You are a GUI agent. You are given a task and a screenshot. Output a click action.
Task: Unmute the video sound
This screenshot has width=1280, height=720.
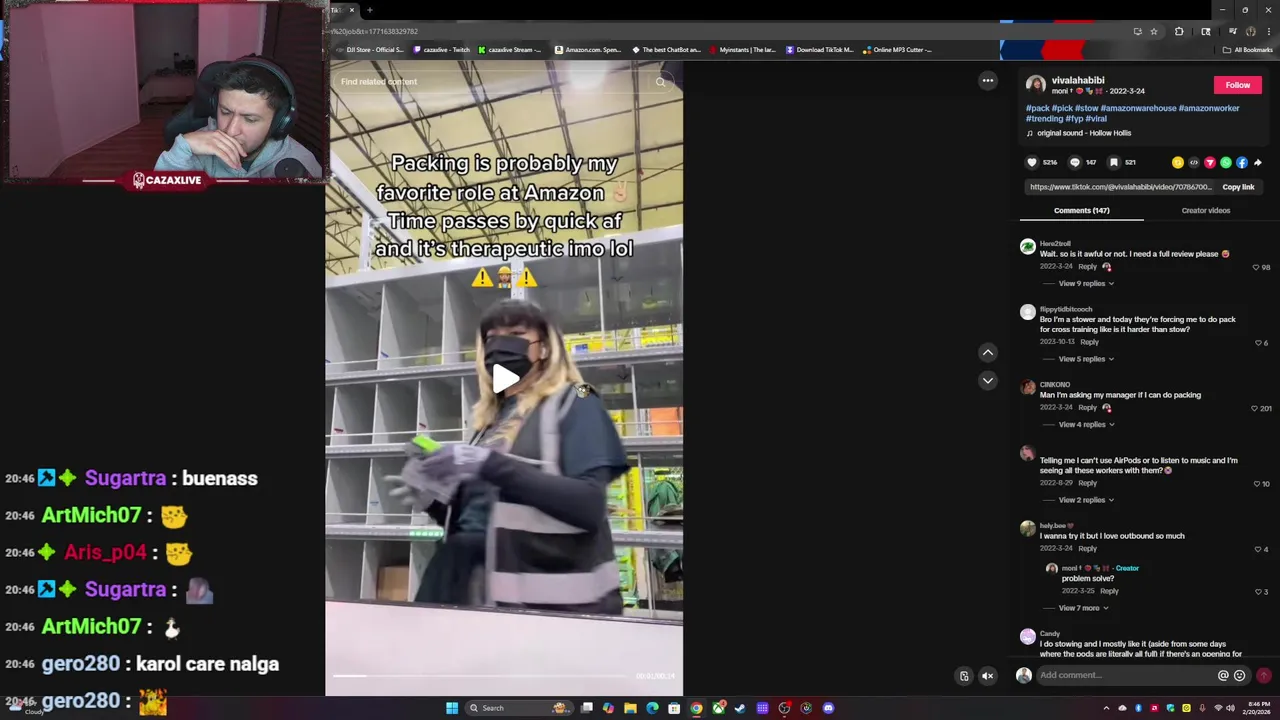click(x=987, y=676)
